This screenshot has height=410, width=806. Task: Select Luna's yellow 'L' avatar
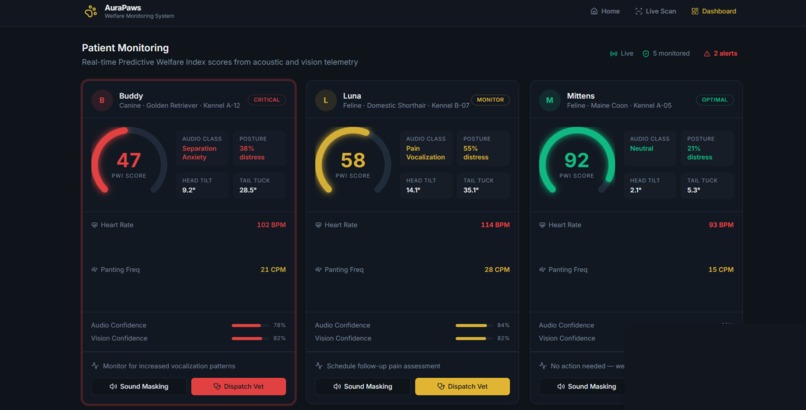(x=325, y=100)
